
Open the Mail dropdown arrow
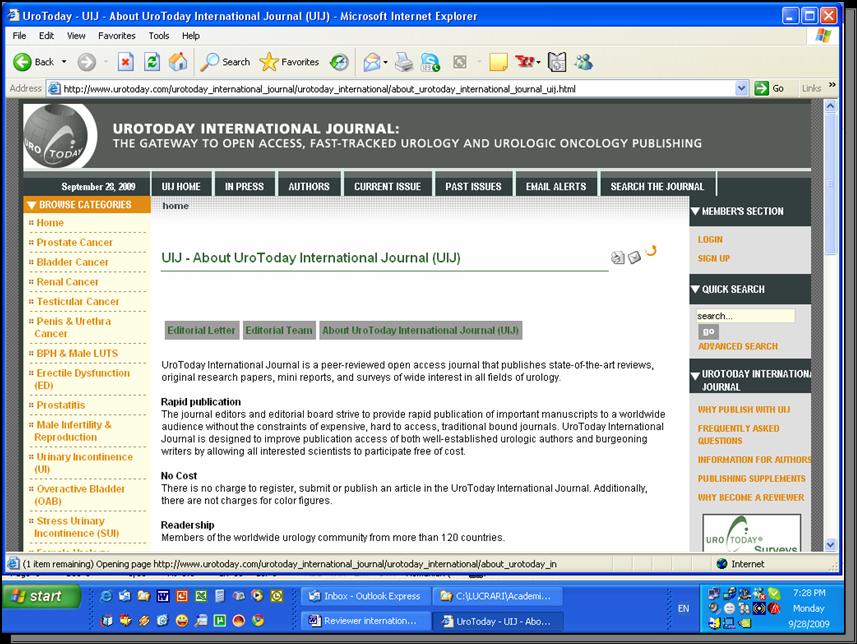[x=386, y=62]
